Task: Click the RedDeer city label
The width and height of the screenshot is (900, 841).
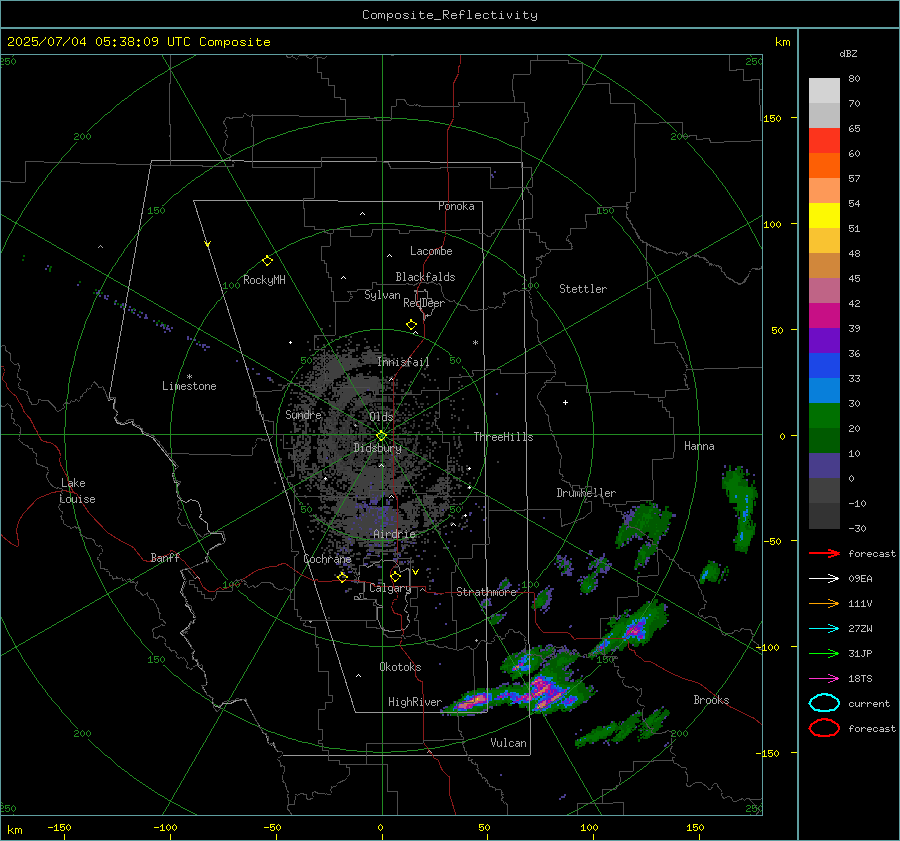Action: click(424, 303)
